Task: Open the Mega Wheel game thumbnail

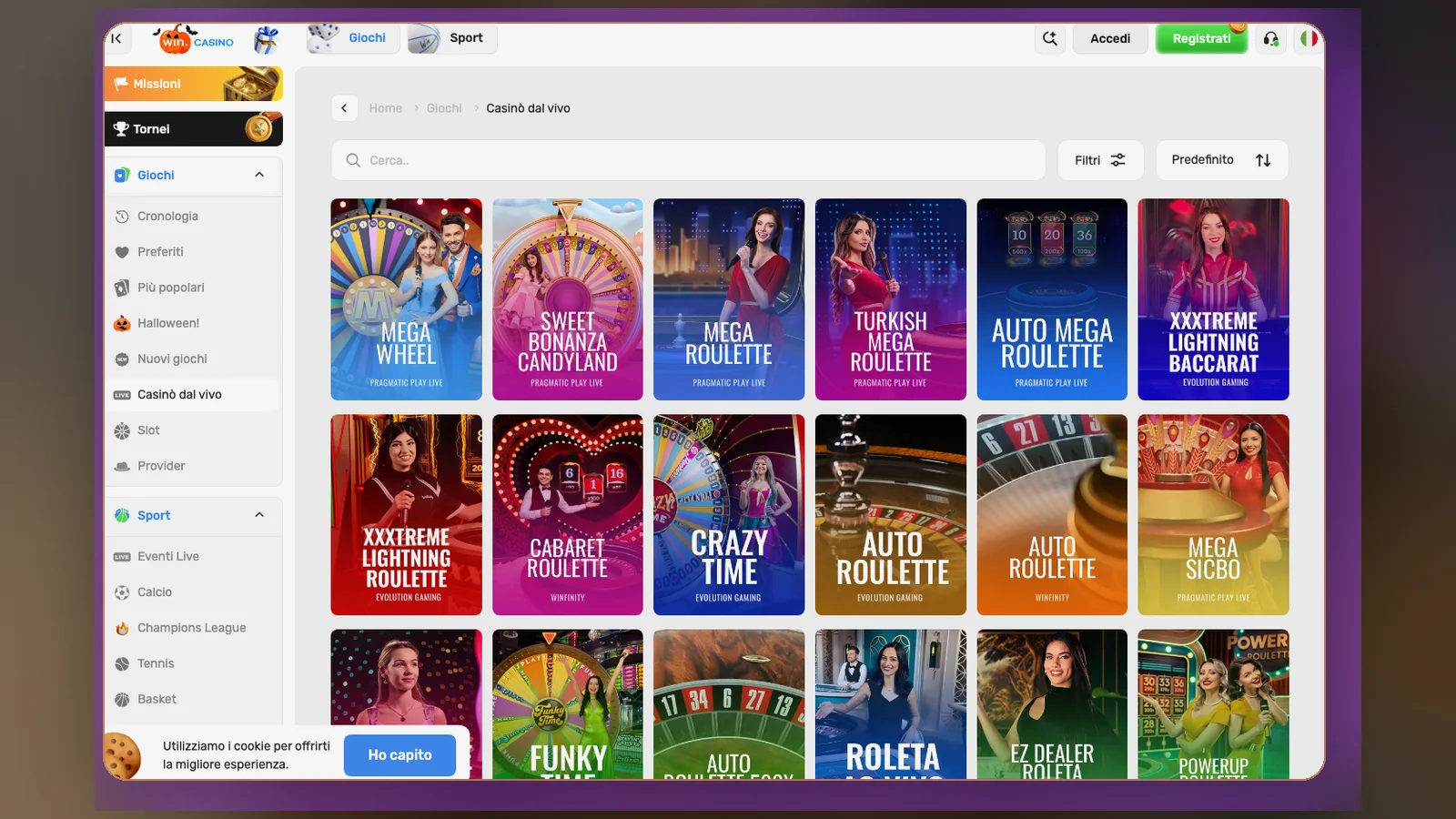Action: pos(406,299)
